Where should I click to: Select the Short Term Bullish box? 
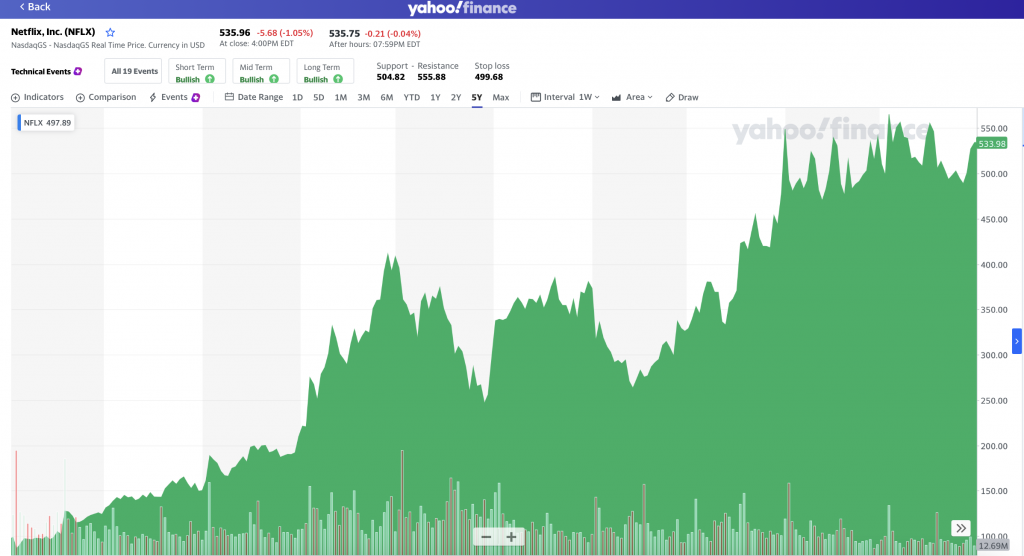pyautogui.click(x=197, y=72)
